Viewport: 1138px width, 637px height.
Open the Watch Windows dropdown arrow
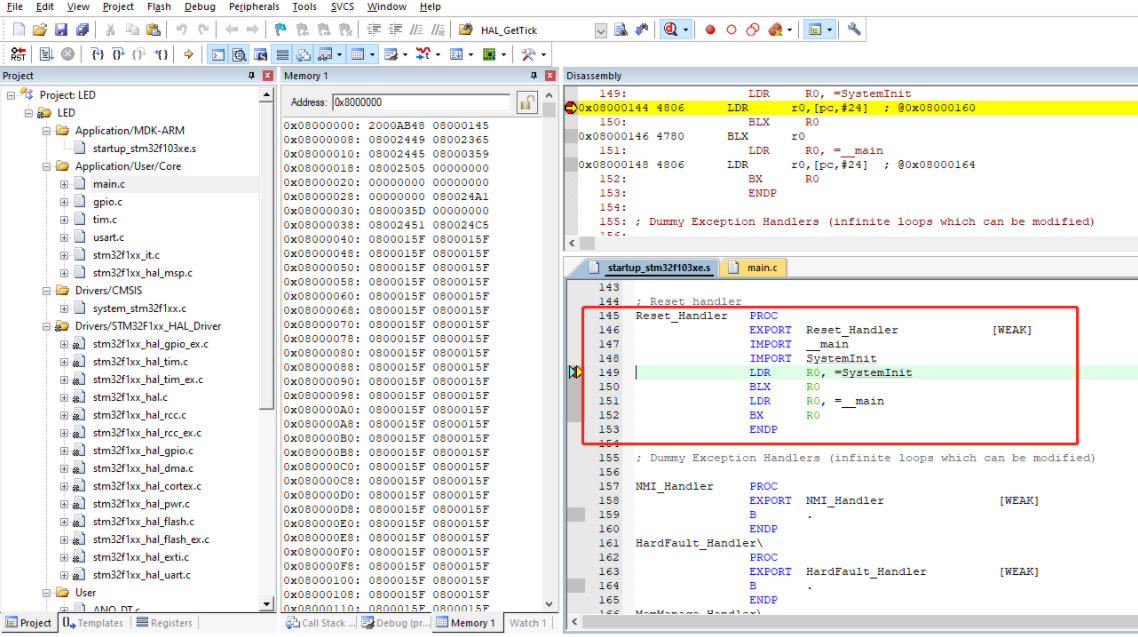pyautogui.click(x=339, y=54)
